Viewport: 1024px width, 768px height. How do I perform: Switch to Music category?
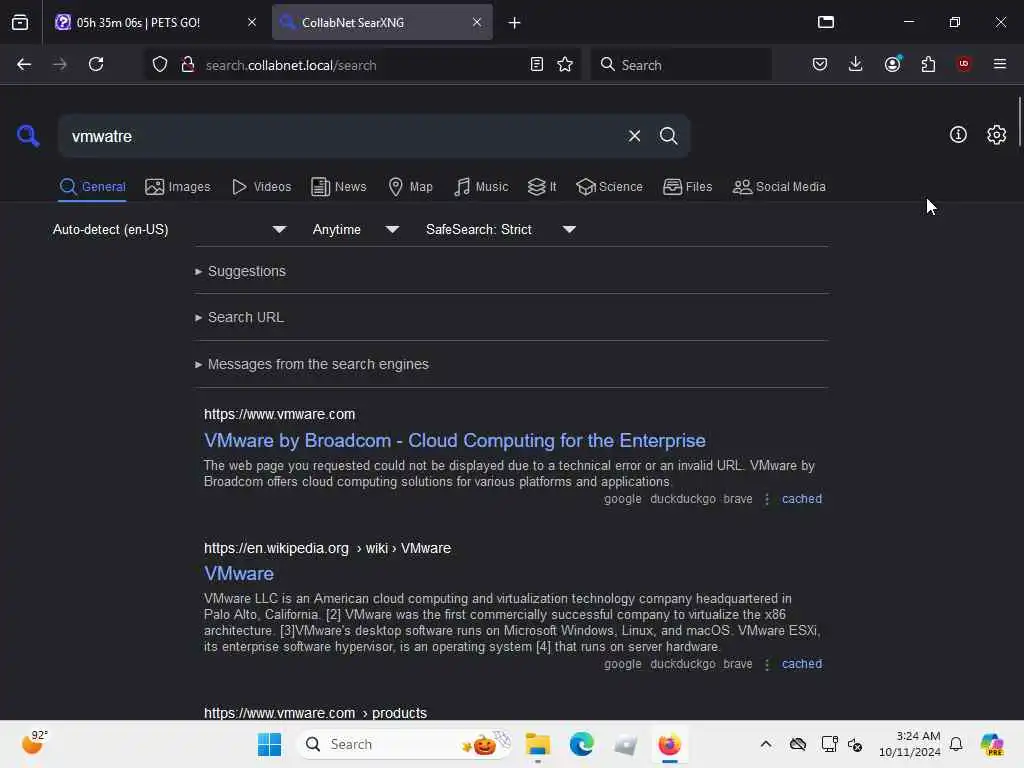tap(481, 187)
